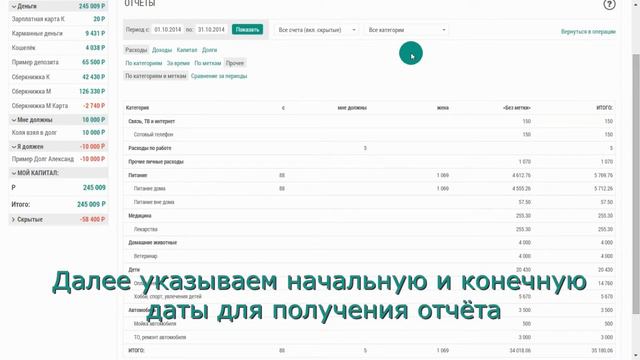Open Сравнение за периоды link
The width and height of the screenshot is (640, 360).
219,76
